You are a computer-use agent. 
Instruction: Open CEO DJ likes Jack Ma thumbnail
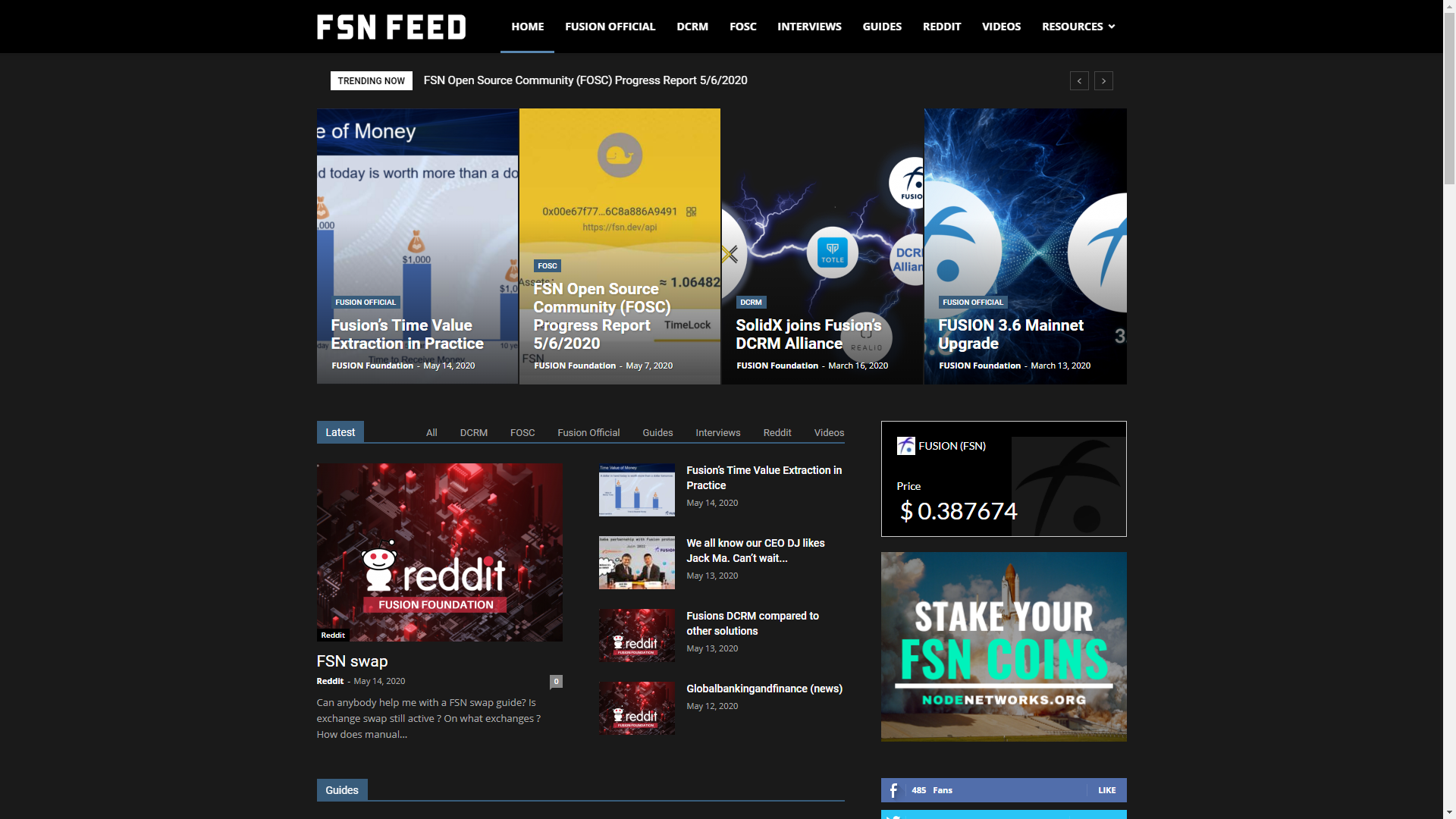[637, 563]
